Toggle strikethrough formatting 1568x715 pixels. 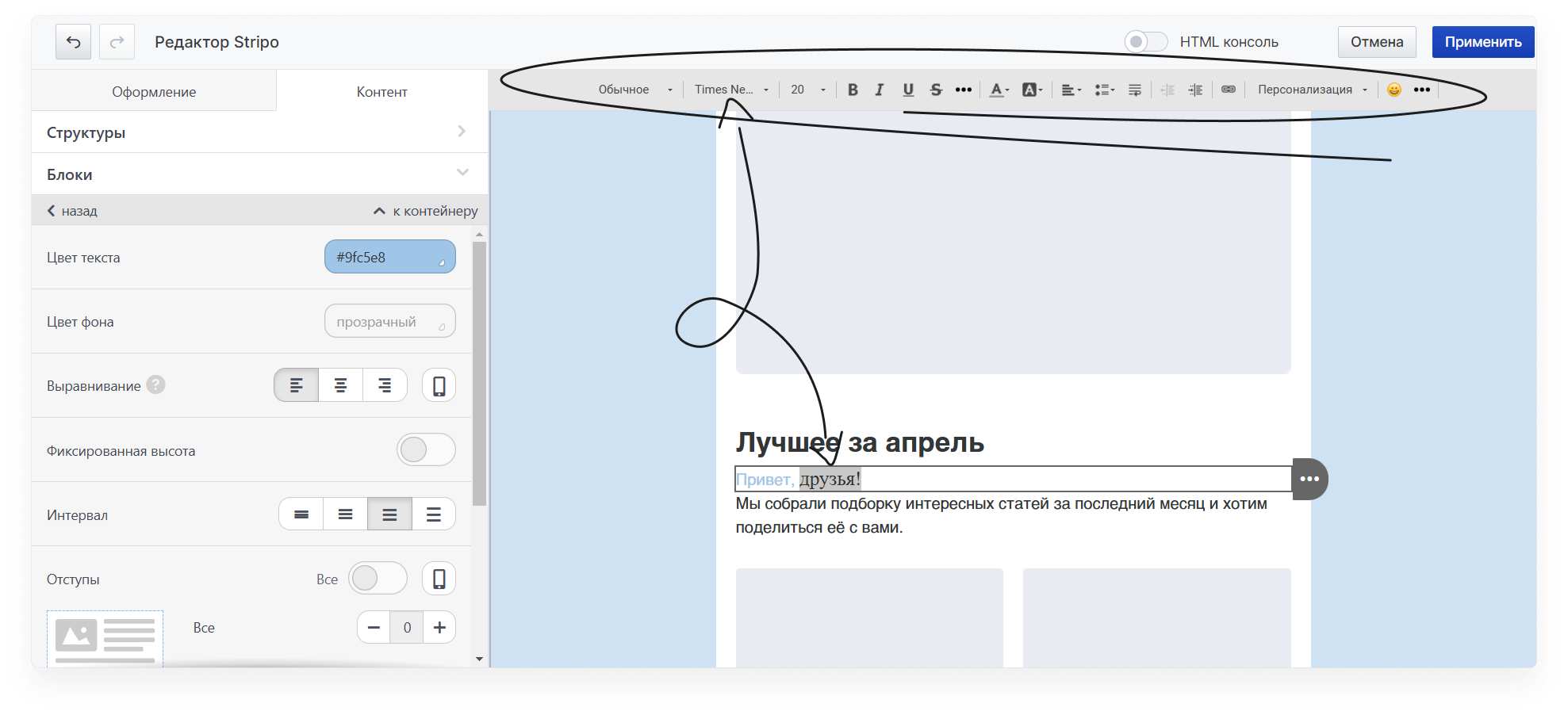pyautogui.click(x=936, y=90)
